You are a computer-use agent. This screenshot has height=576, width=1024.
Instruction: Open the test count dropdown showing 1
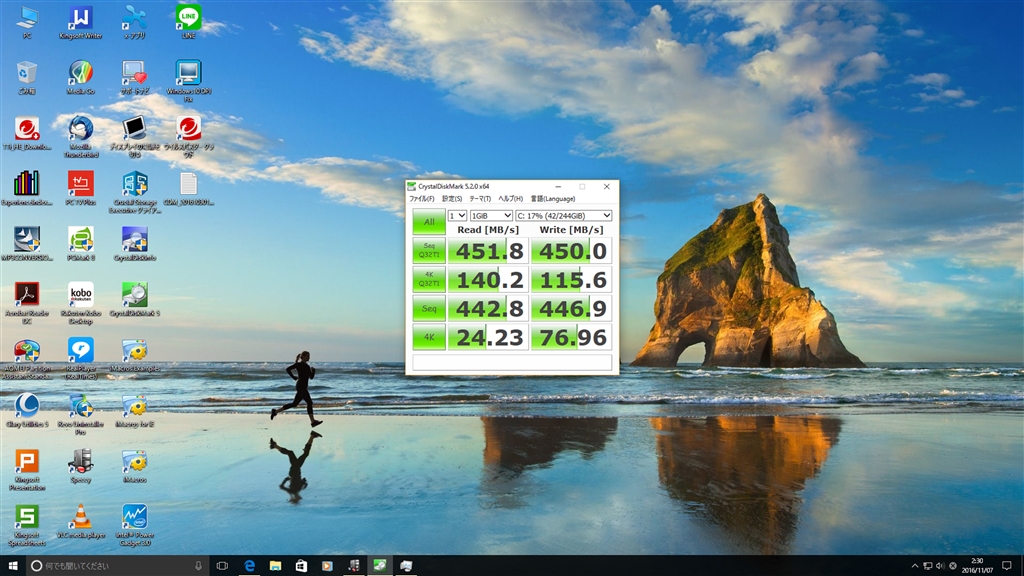pos(457,216)
